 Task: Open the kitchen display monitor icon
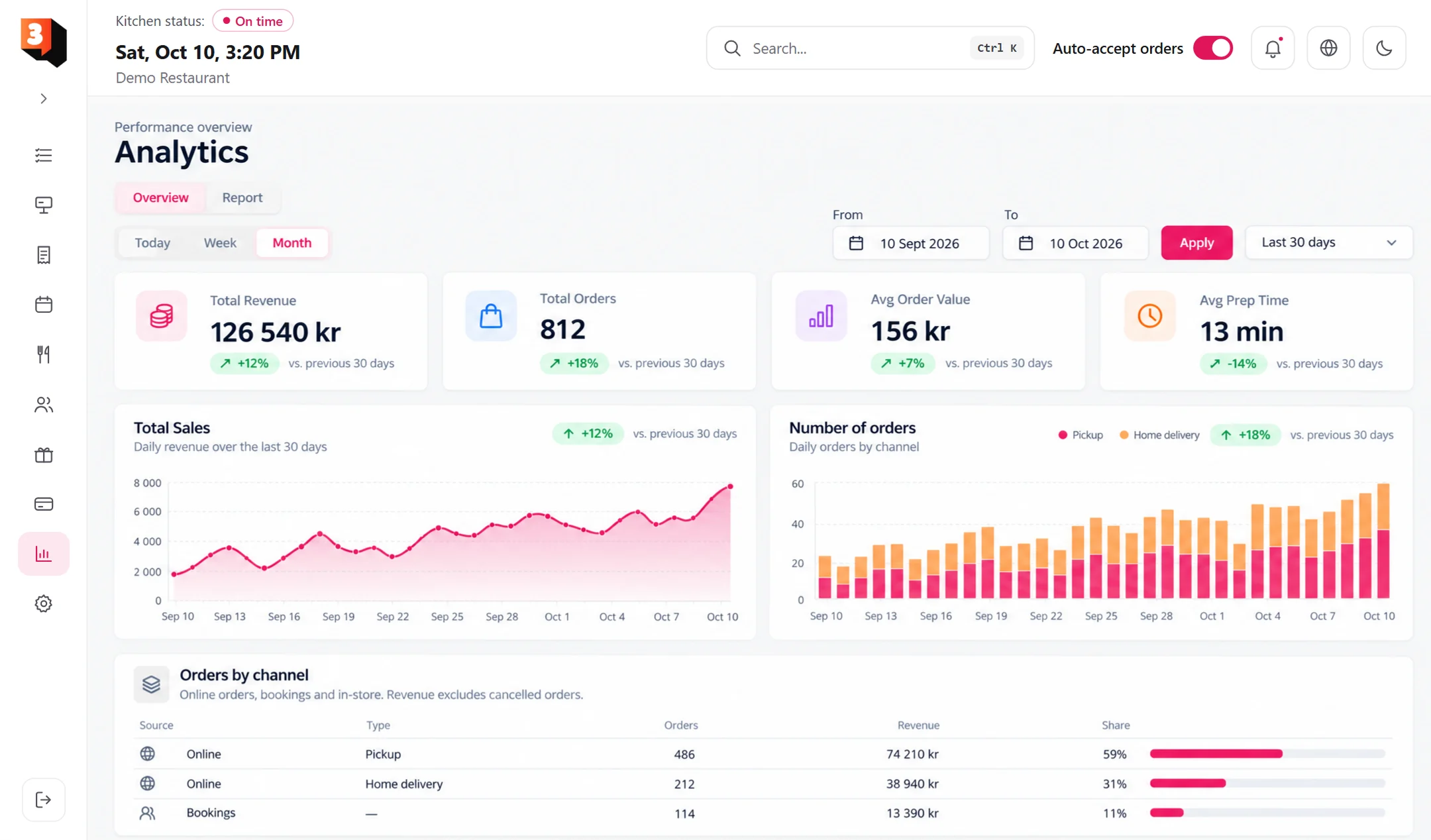click(x=44, y=205)
